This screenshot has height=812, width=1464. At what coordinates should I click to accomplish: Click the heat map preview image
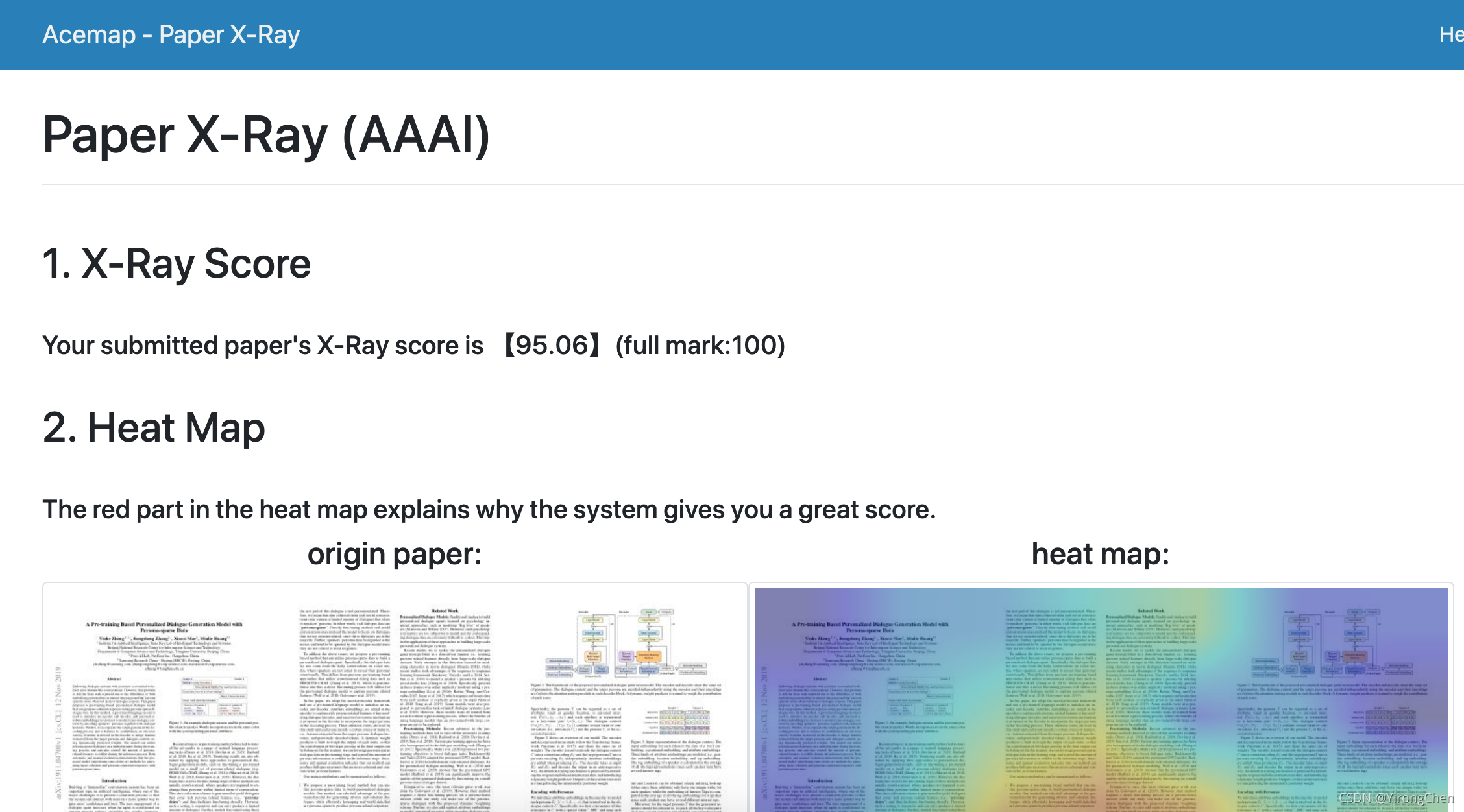1101,700
